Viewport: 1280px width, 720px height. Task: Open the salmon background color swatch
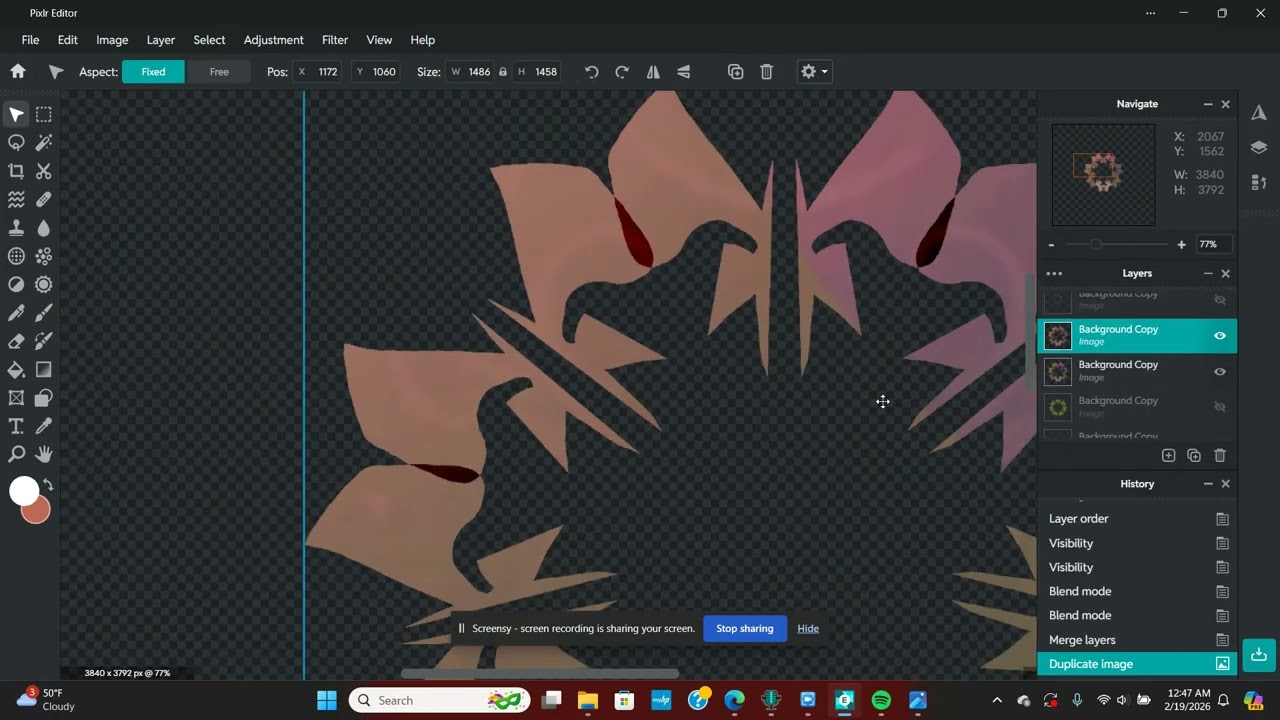(39, 513)
